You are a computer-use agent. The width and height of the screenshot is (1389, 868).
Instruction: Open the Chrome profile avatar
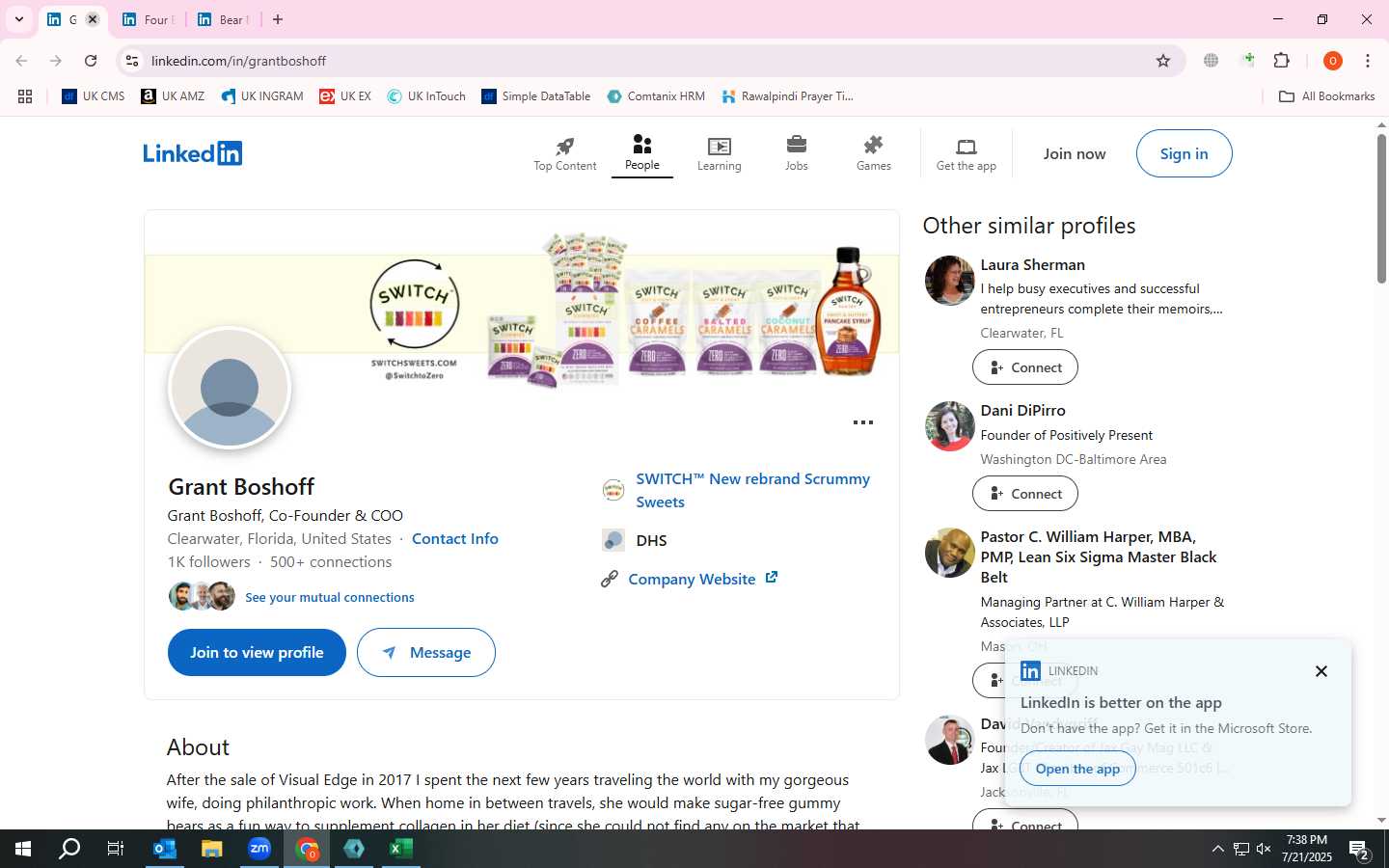coord(1333,61)
